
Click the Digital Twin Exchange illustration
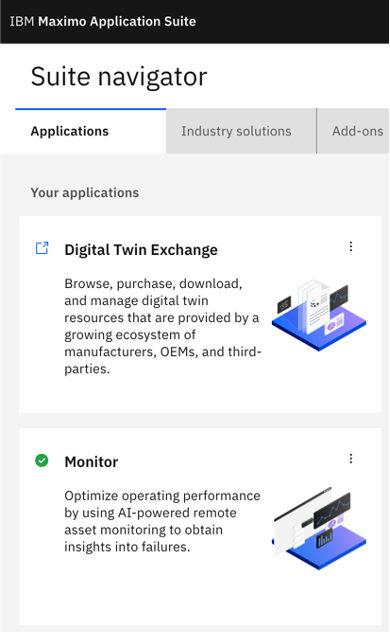(319, 314)
